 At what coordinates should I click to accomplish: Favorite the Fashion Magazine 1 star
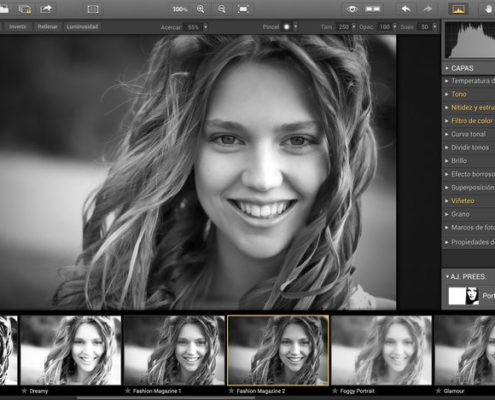(127, 391)
